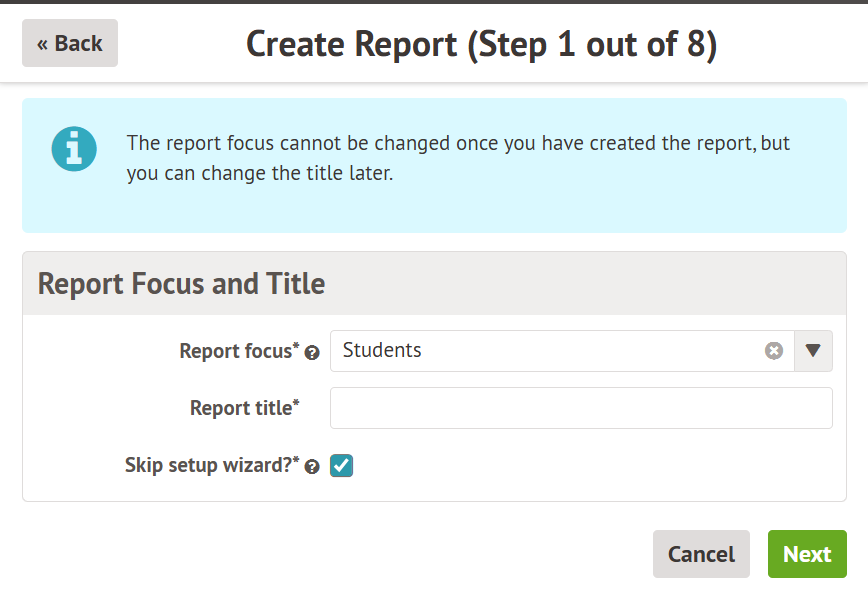Image resolution: width=868 pixels, height=609 pixels.
Task: Expand the Report focus dropdown arrow
Action: [813, 351]
